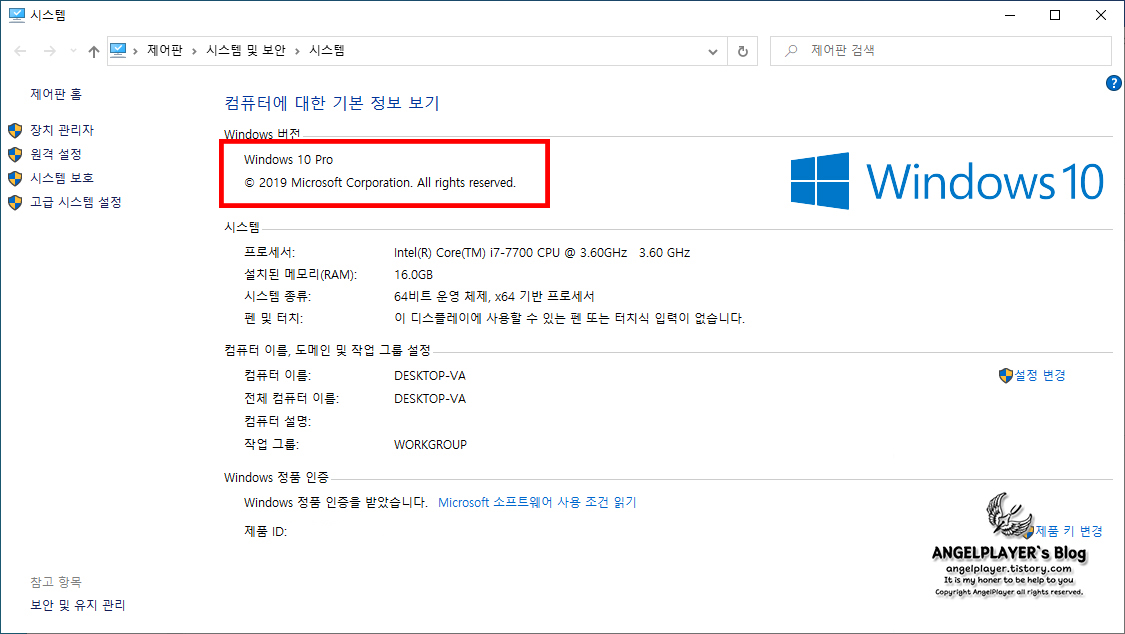Click the 컴퓨터에 대한 기본 정보 보기 heading
The image size is (1125, 634).
(332, 103)
